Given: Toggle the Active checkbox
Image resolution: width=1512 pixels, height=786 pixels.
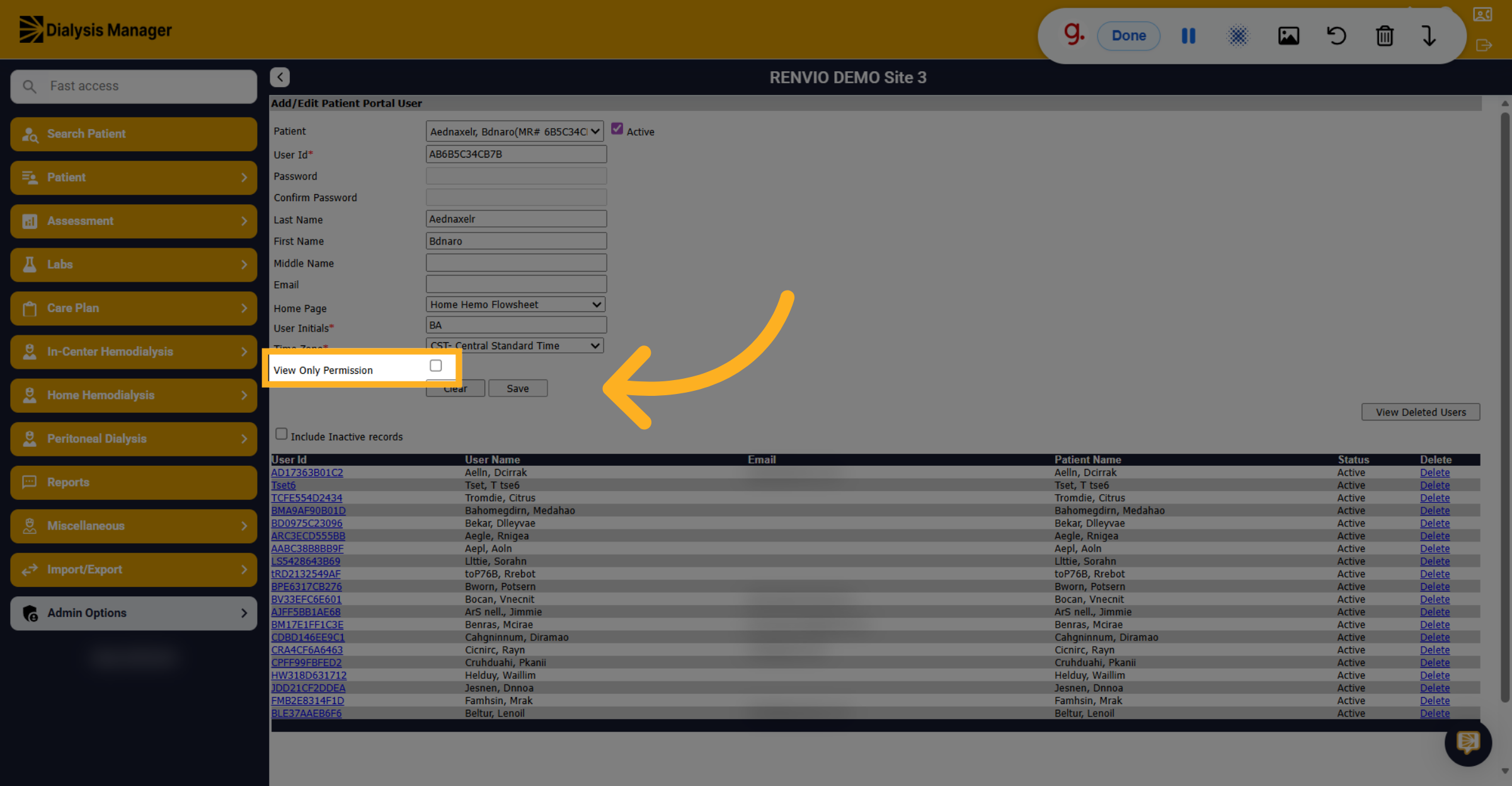Looking at the screenshot, I should tap(617, 129).
